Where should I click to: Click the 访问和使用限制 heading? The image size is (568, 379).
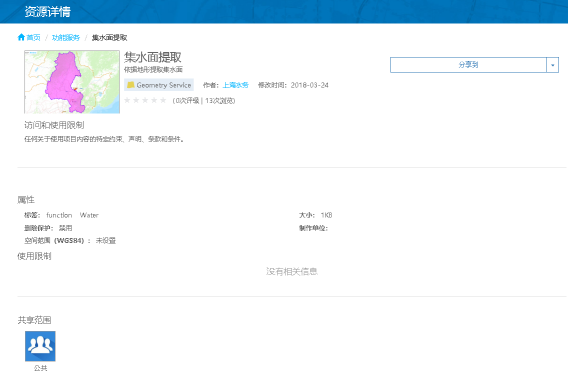point(54,125)
